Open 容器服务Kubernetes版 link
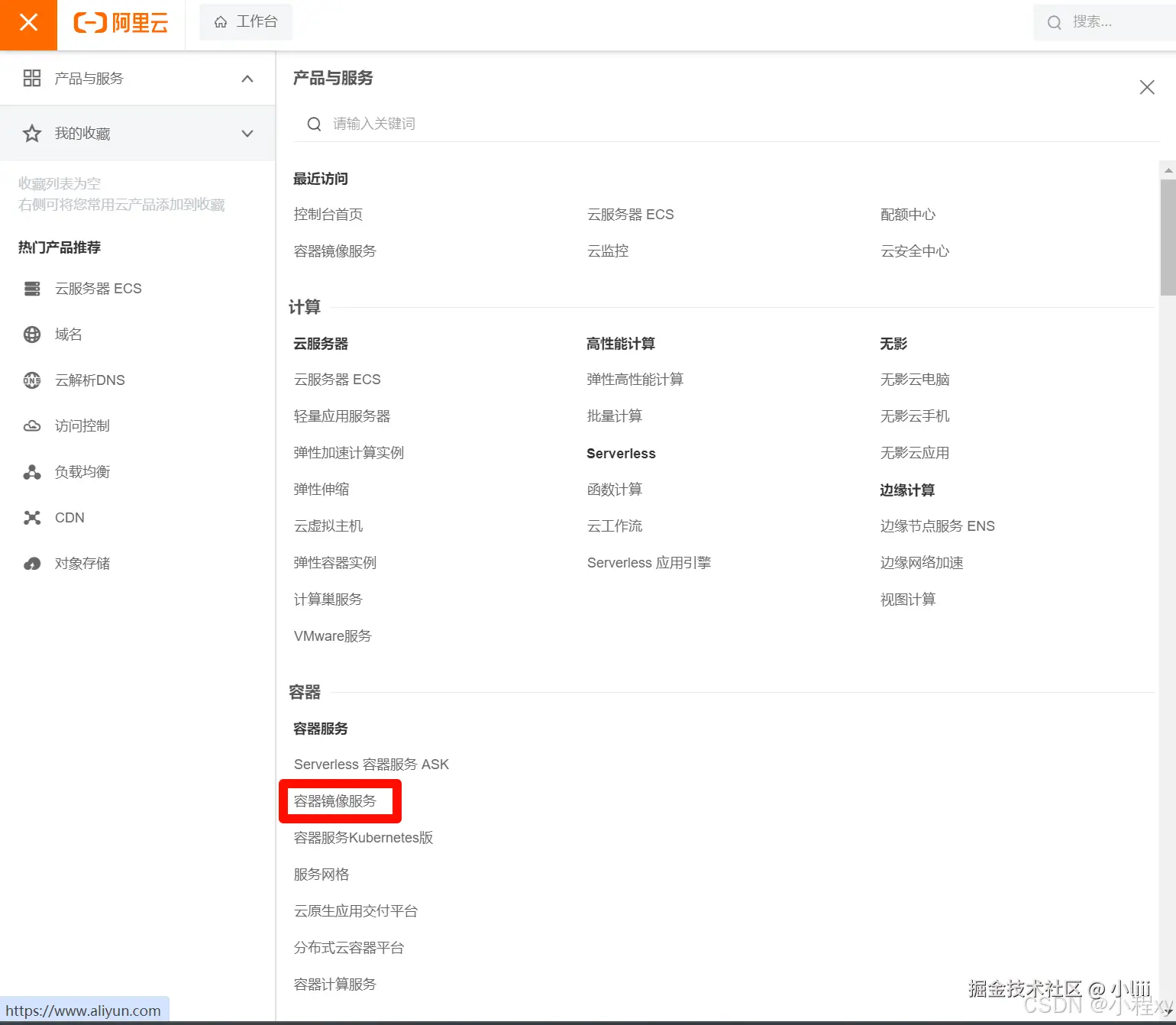The image size is (1176, 1025). point(363,837)
